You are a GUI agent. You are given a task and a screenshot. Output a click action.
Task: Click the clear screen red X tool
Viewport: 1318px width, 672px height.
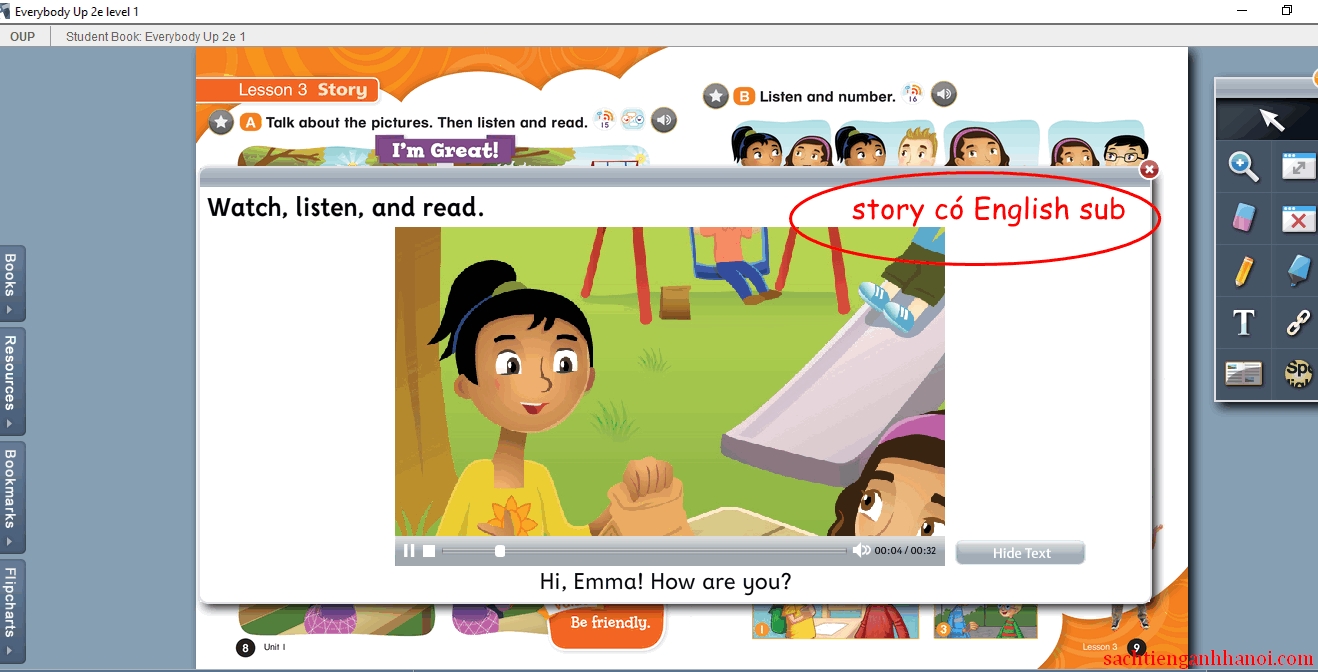[1298, 217]
